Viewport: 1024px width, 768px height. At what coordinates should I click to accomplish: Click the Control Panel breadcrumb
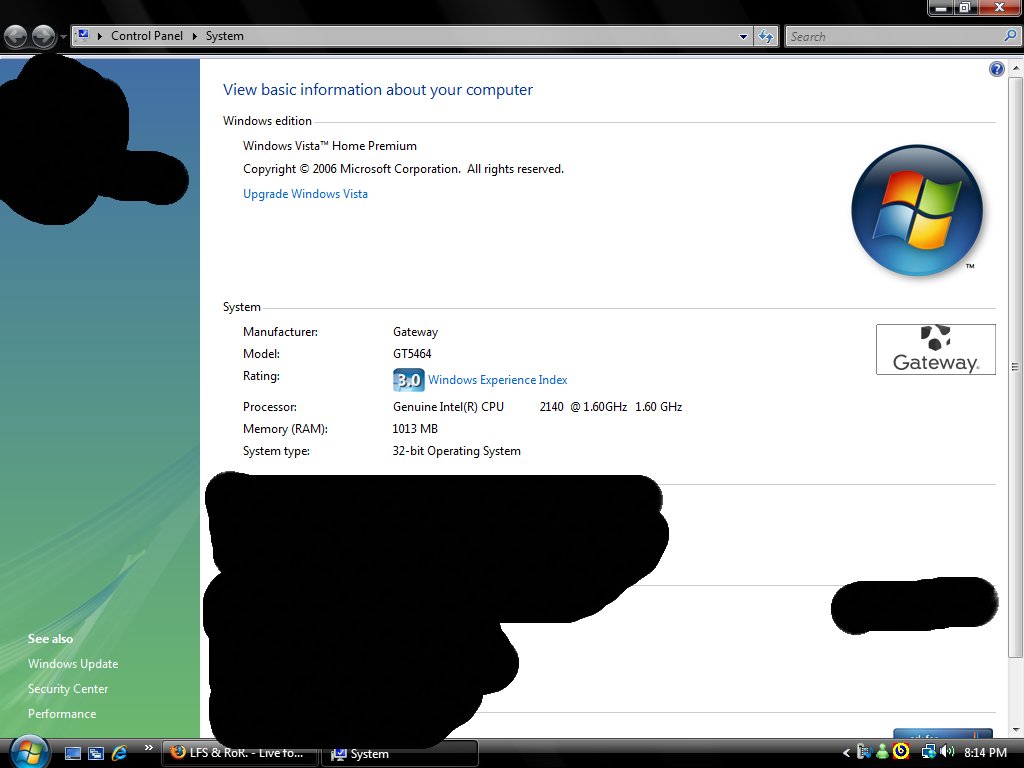tap(147, 36)
